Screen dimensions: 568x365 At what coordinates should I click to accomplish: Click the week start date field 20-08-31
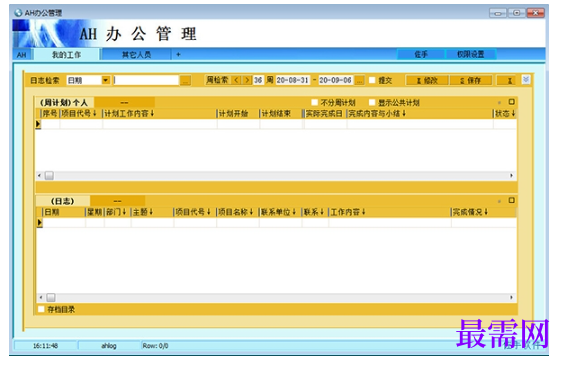pos(293,80)
